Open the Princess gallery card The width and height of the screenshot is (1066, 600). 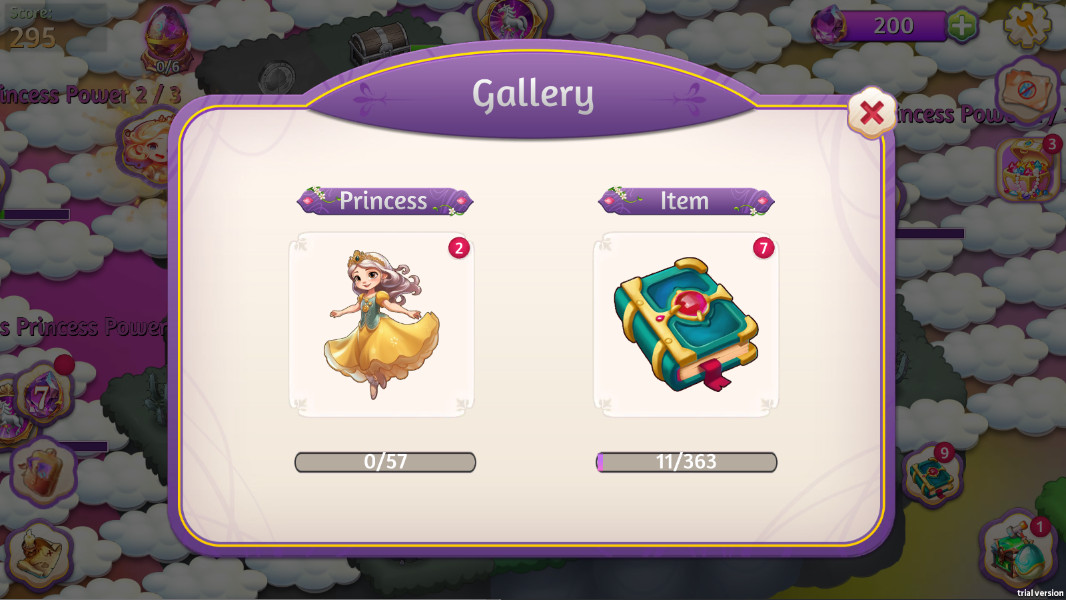tap(381, 324)
